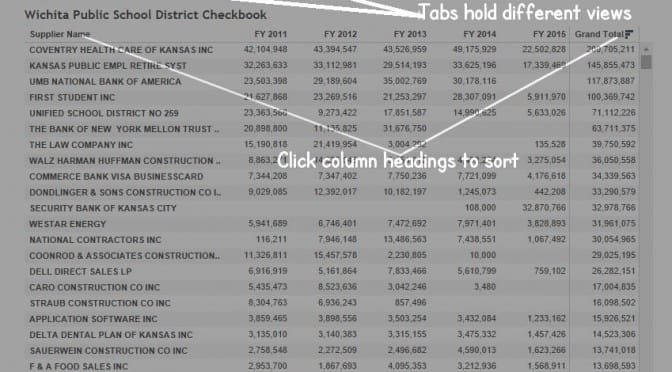Select COONROD & ASSOCIATES CONSTRUCTION supplier
This screenshot has height=372, width=672.
[x=125, y=256]
